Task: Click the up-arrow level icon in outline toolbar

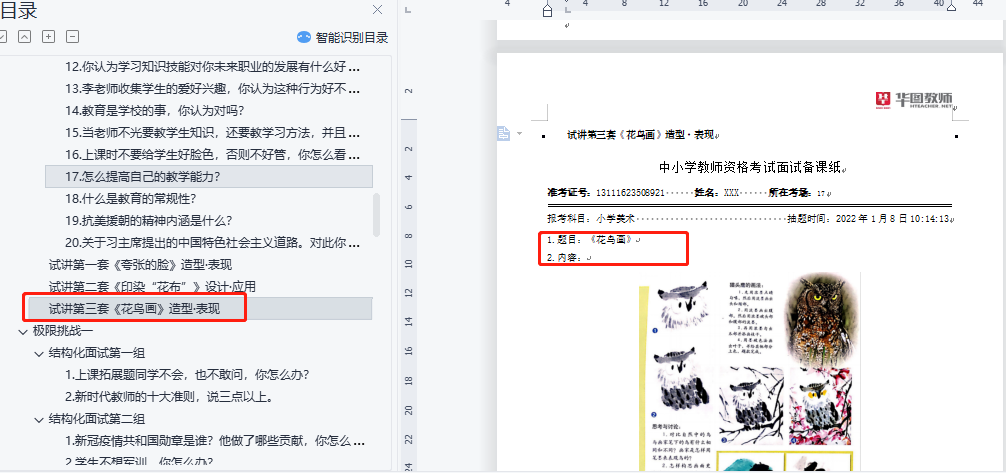Action: click(x=24, y=37)
